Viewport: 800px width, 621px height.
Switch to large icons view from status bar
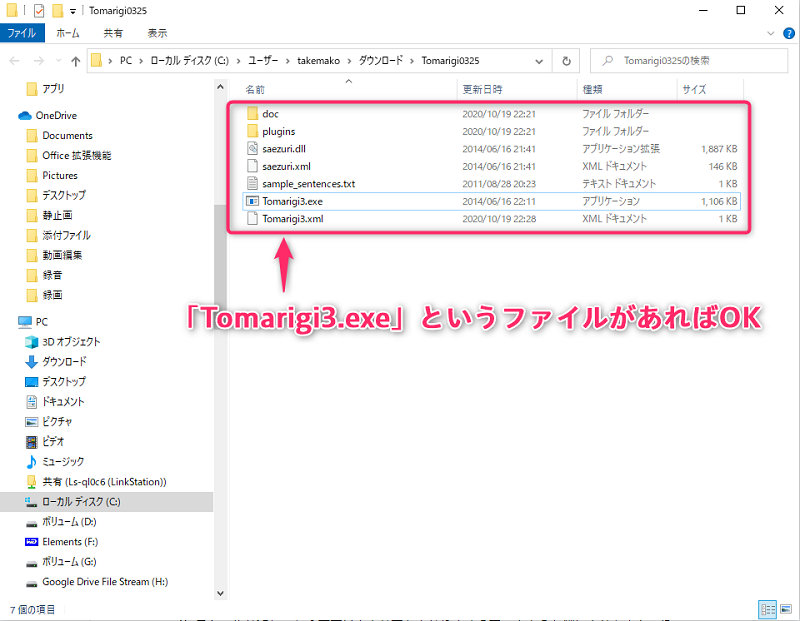coord(786,609)
